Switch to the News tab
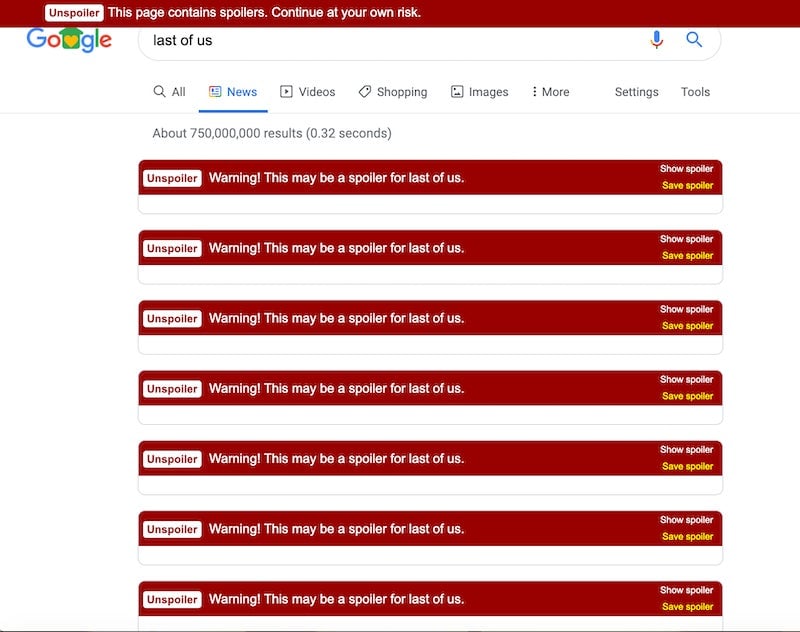 pos(235,91)
